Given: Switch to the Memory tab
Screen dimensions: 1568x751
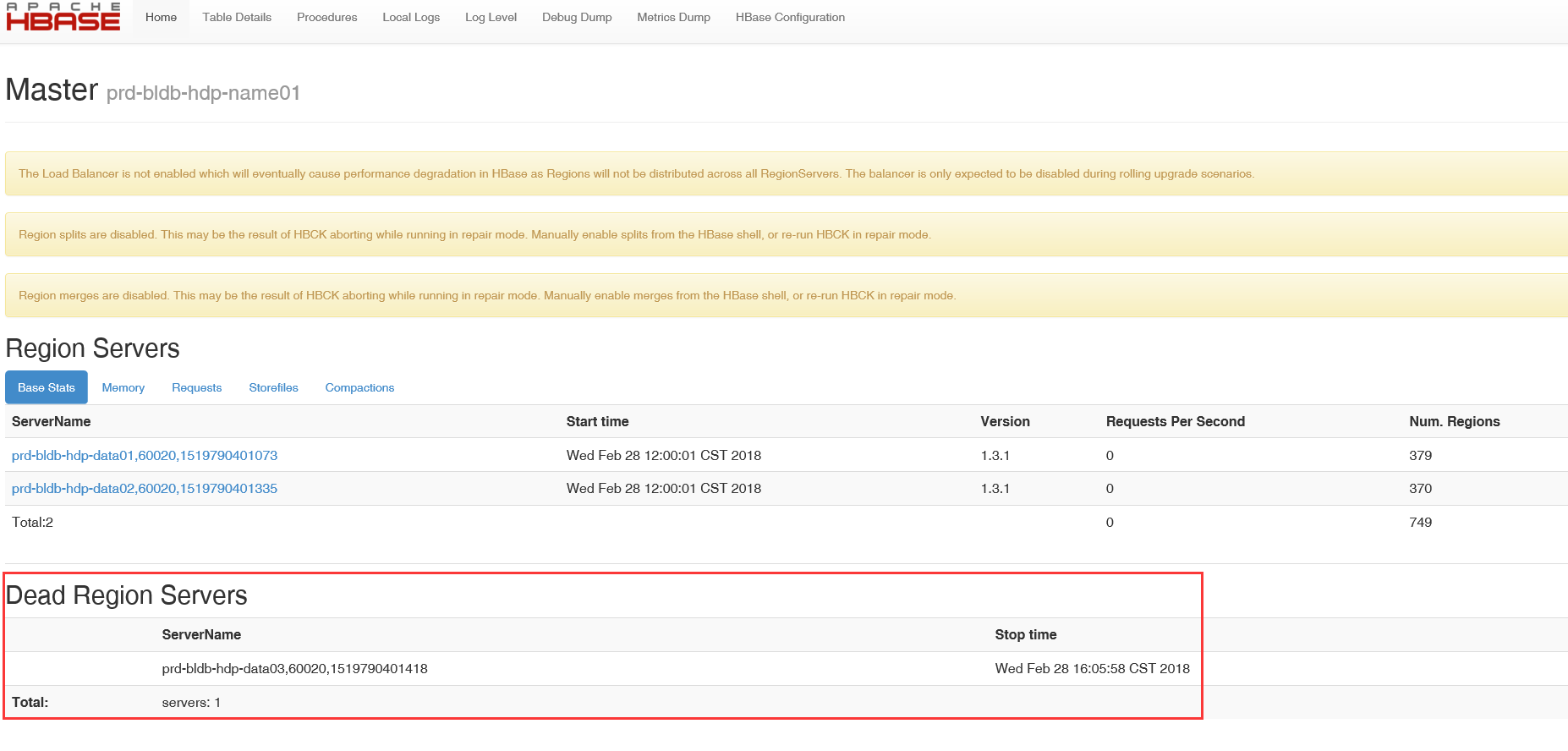Looking at the screenshot, I should point(123,387).
